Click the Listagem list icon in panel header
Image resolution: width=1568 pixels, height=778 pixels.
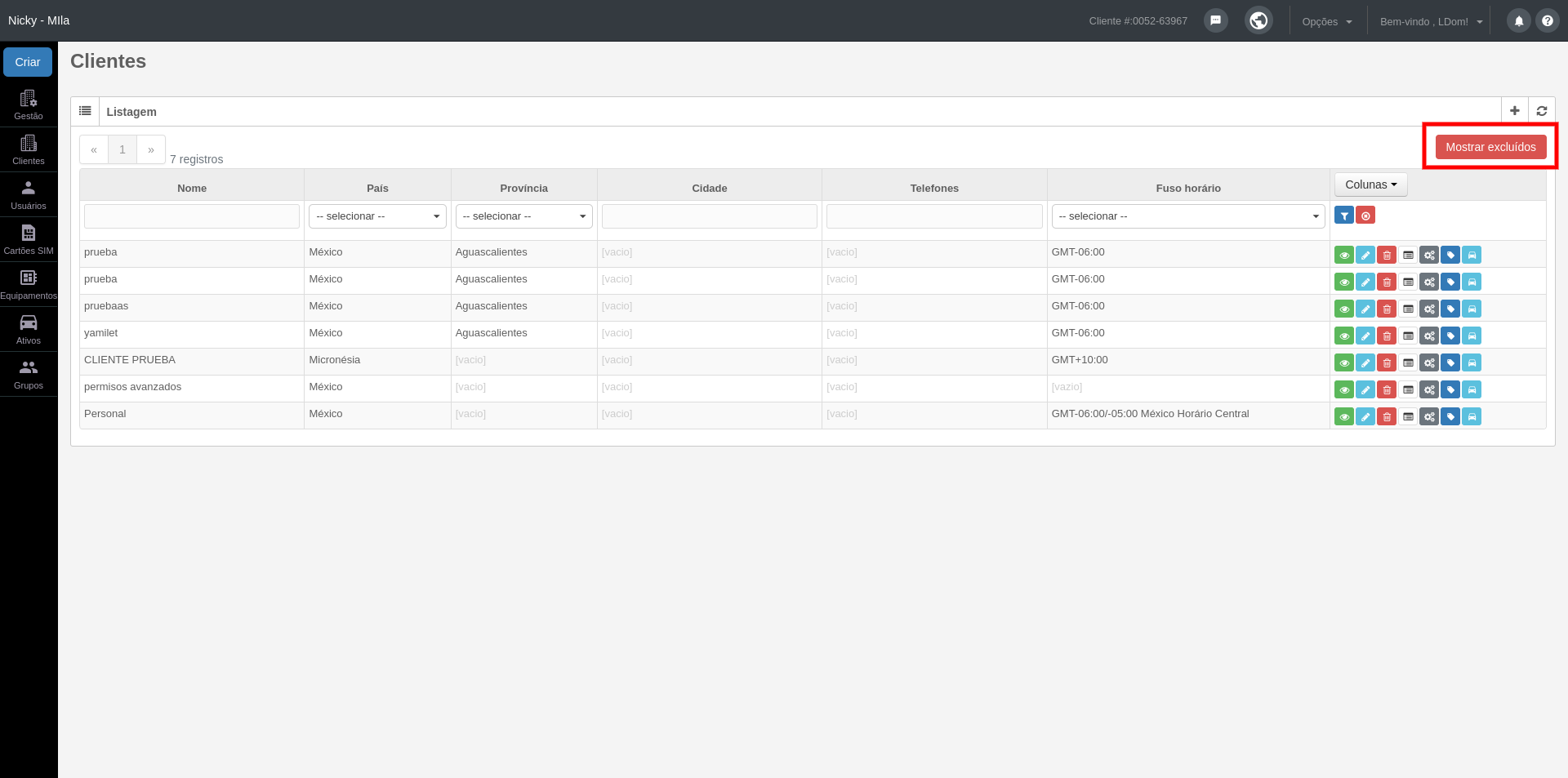pyautogui.click(x=85, y=111)
